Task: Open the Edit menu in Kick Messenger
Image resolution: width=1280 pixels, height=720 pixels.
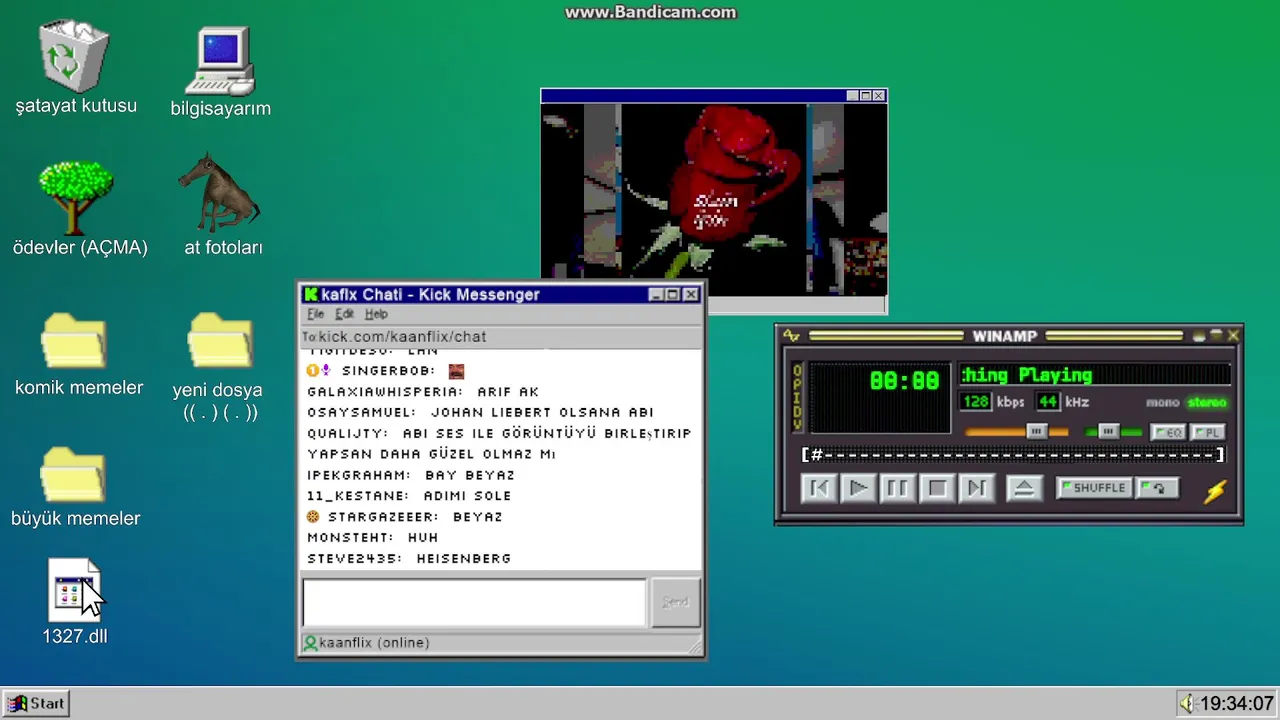Action: coord(345,314)
